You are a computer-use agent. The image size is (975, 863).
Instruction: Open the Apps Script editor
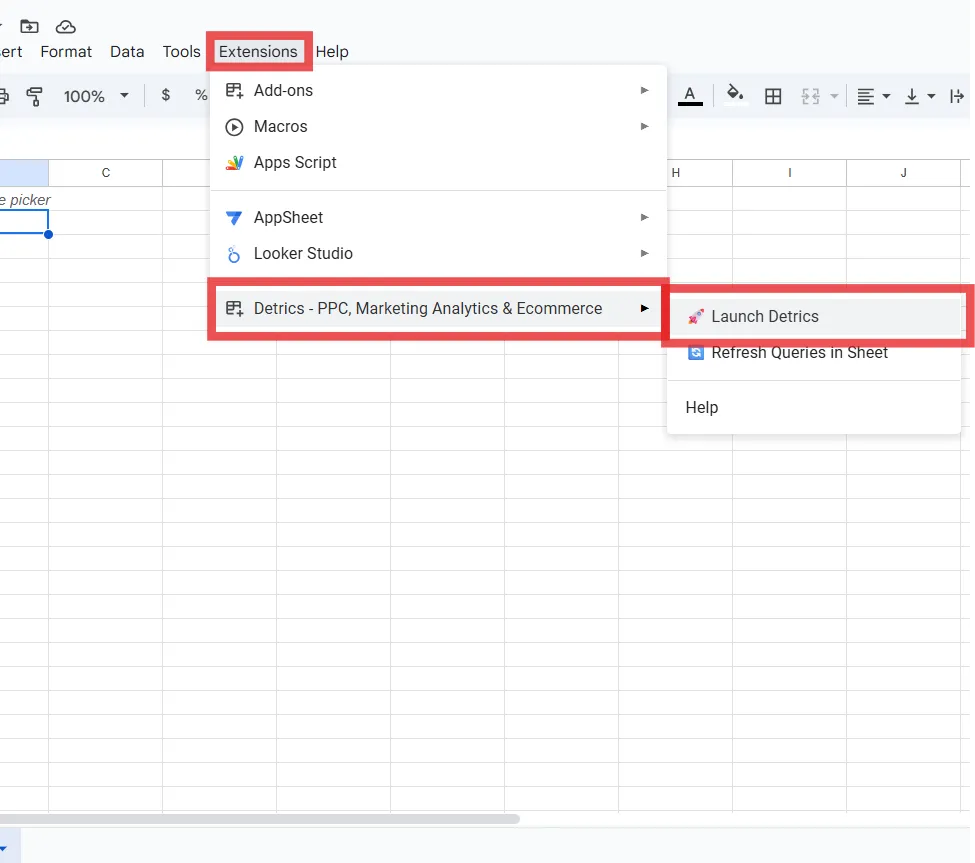coord(295,163)
